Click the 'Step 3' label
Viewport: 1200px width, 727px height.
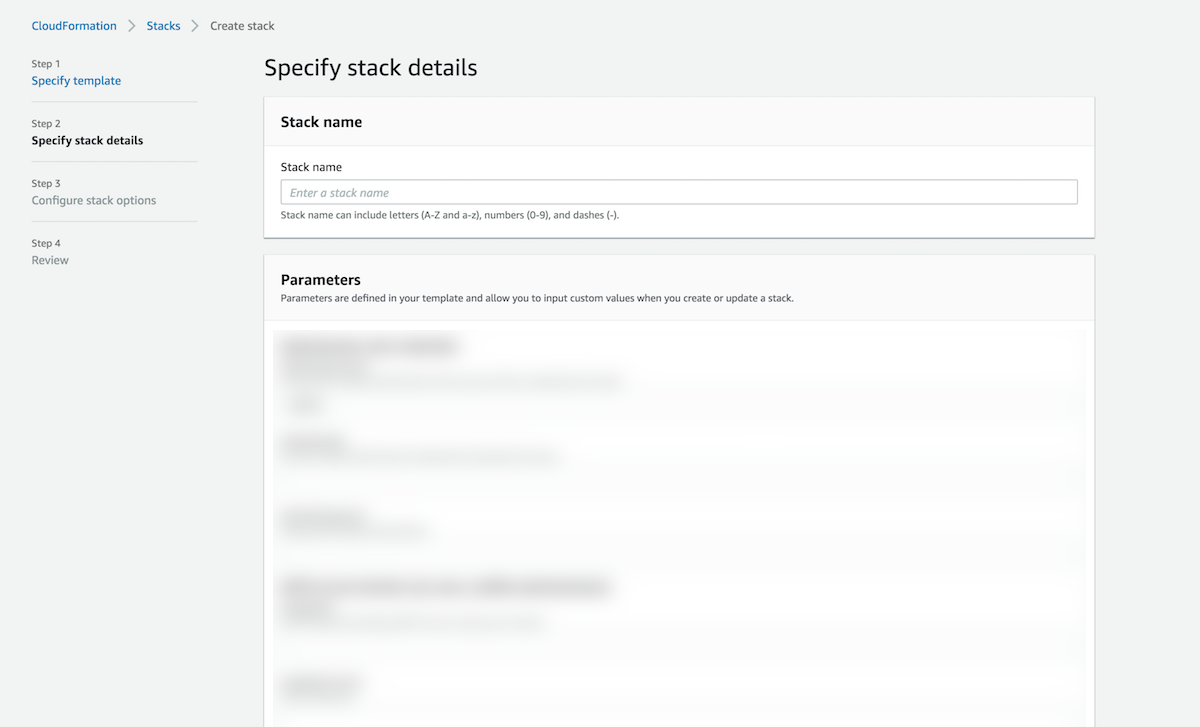click(46, 184)
